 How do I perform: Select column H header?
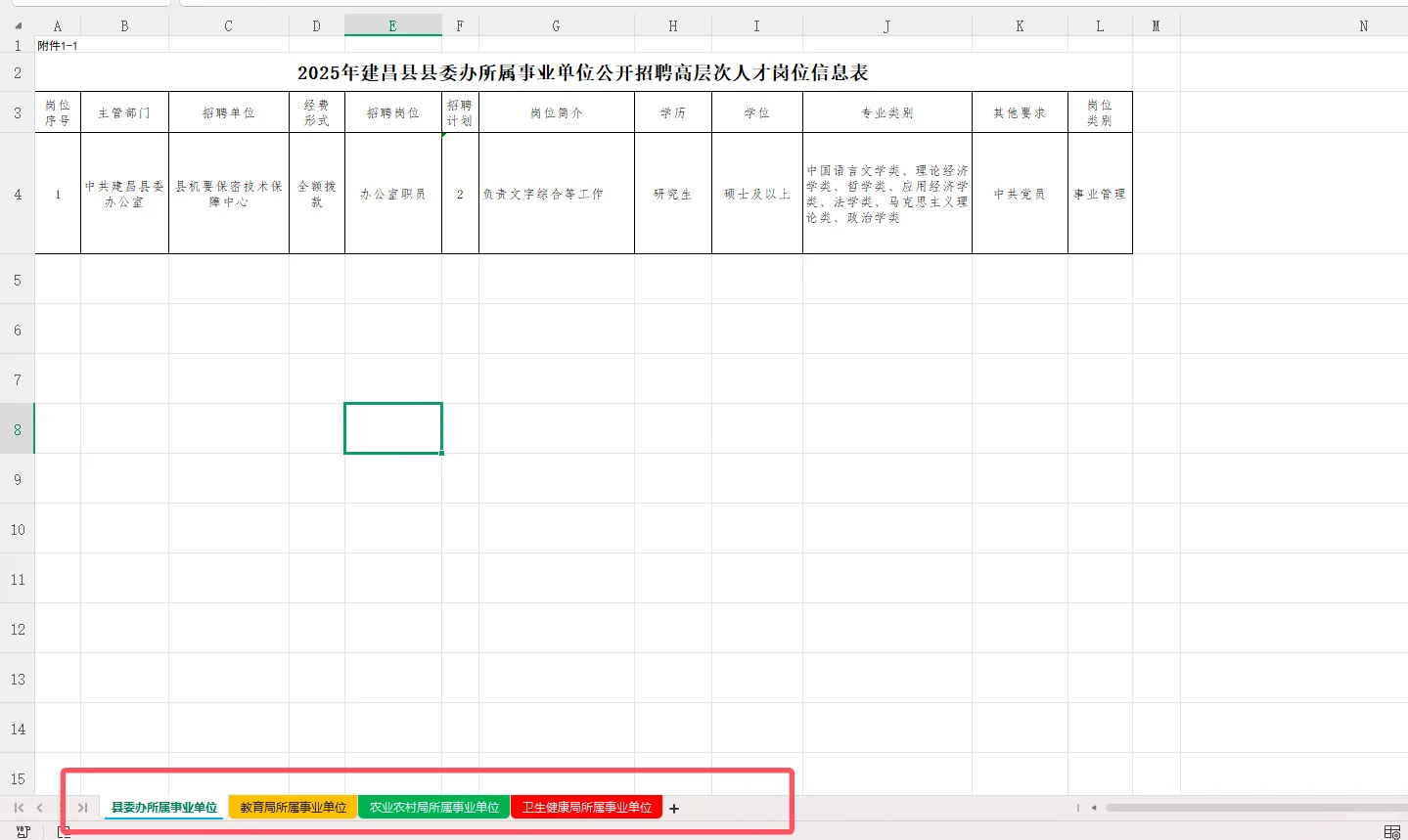pyautogui.click(x=673, y=26)
